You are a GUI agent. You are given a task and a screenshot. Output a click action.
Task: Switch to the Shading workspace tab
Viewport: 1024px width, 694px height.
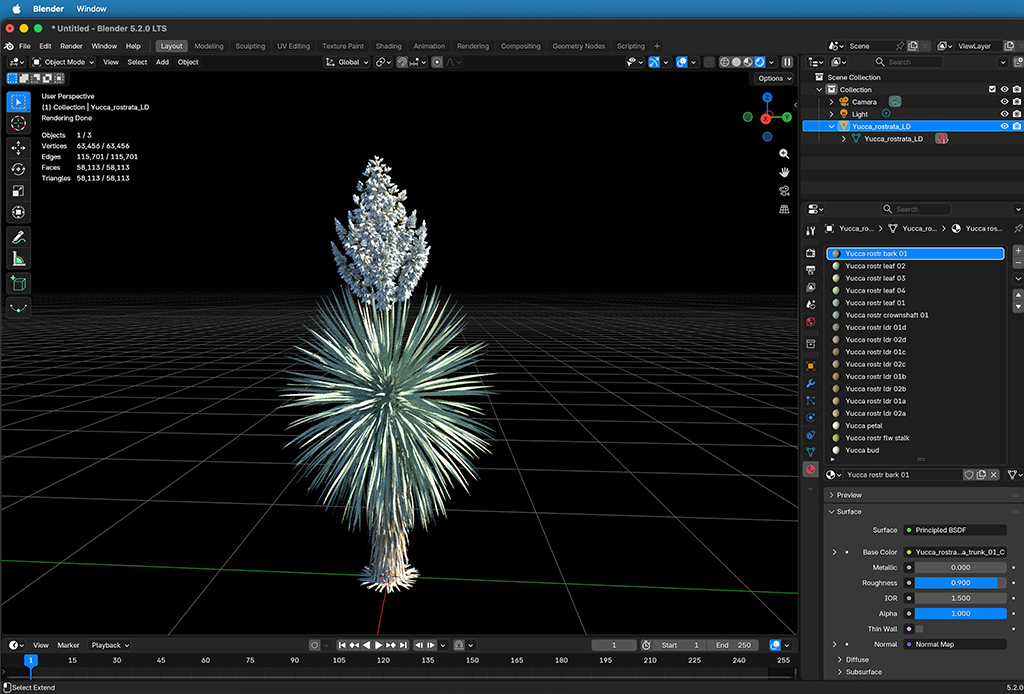tap(388, 46)
